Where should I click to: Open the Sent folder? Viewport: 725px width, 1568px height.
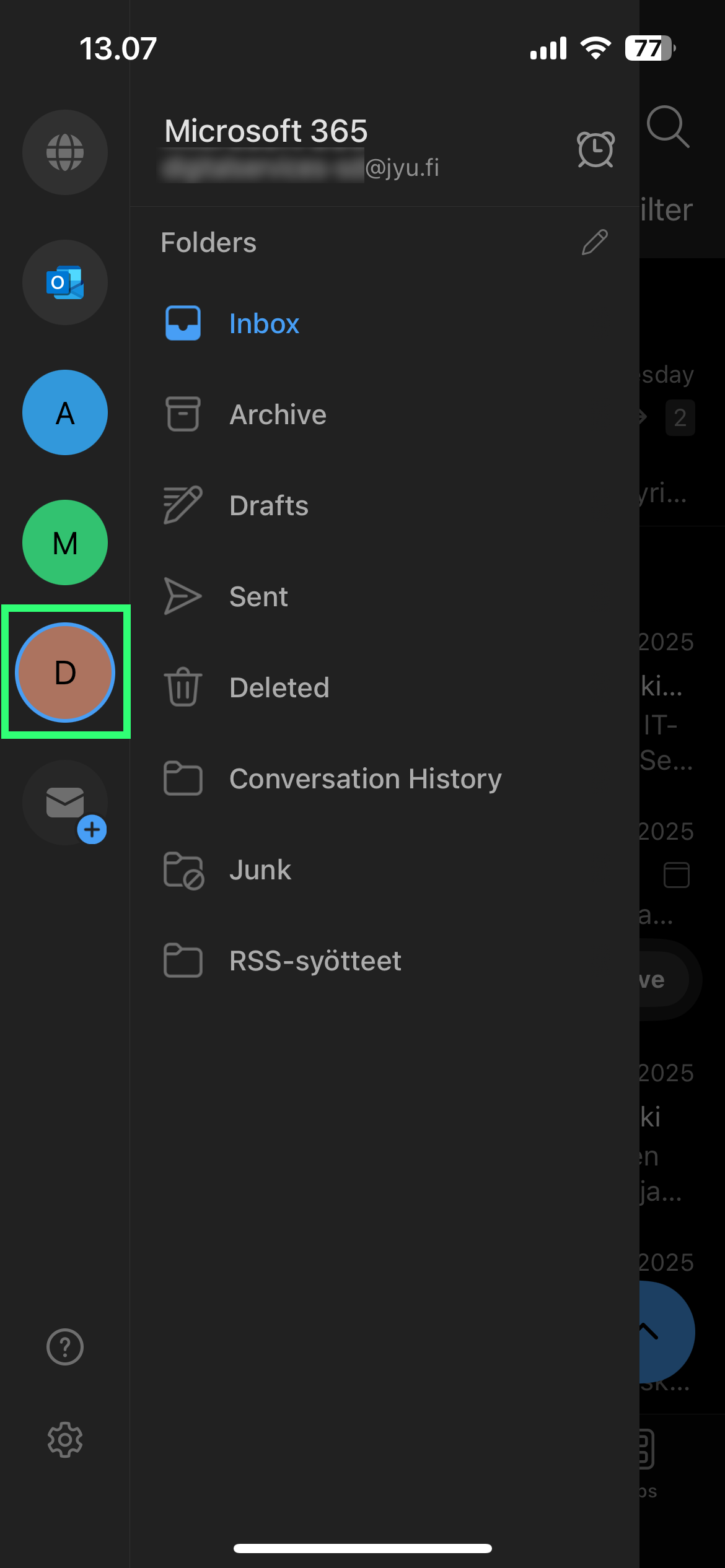click(x=384, y=596)
